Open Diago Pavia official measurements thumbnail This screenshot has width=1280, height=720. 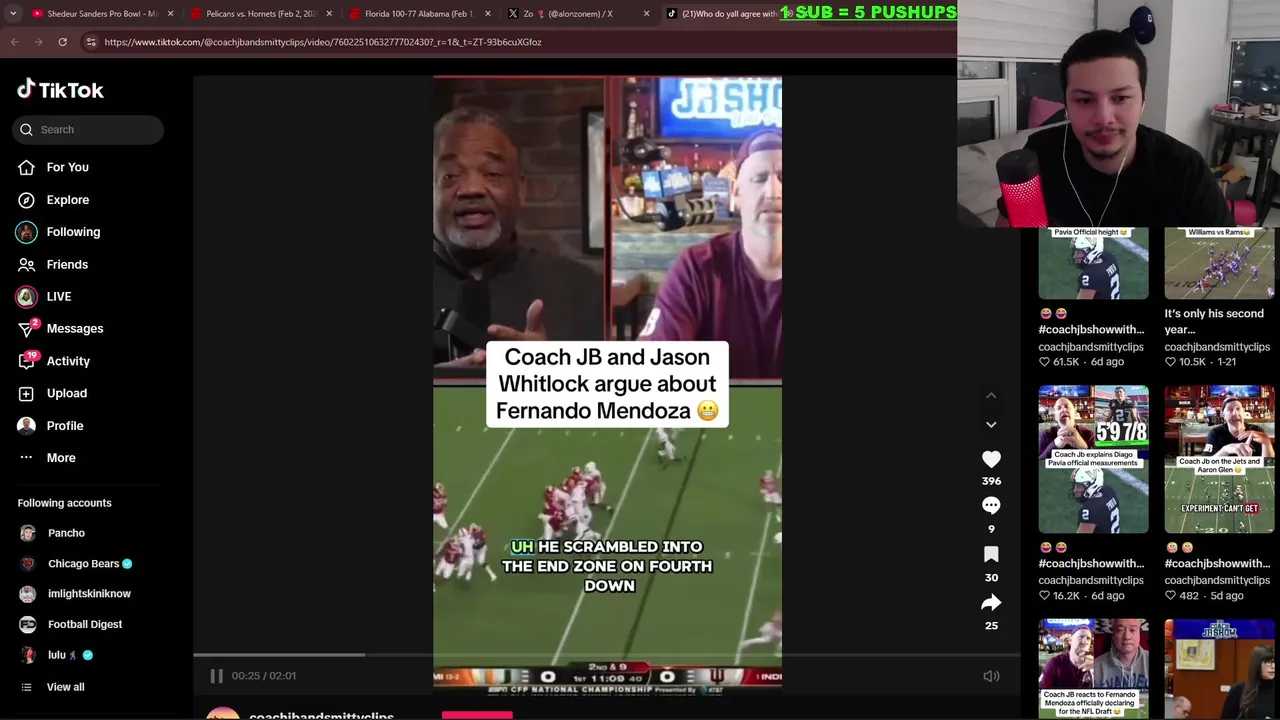click(1093, 460)
